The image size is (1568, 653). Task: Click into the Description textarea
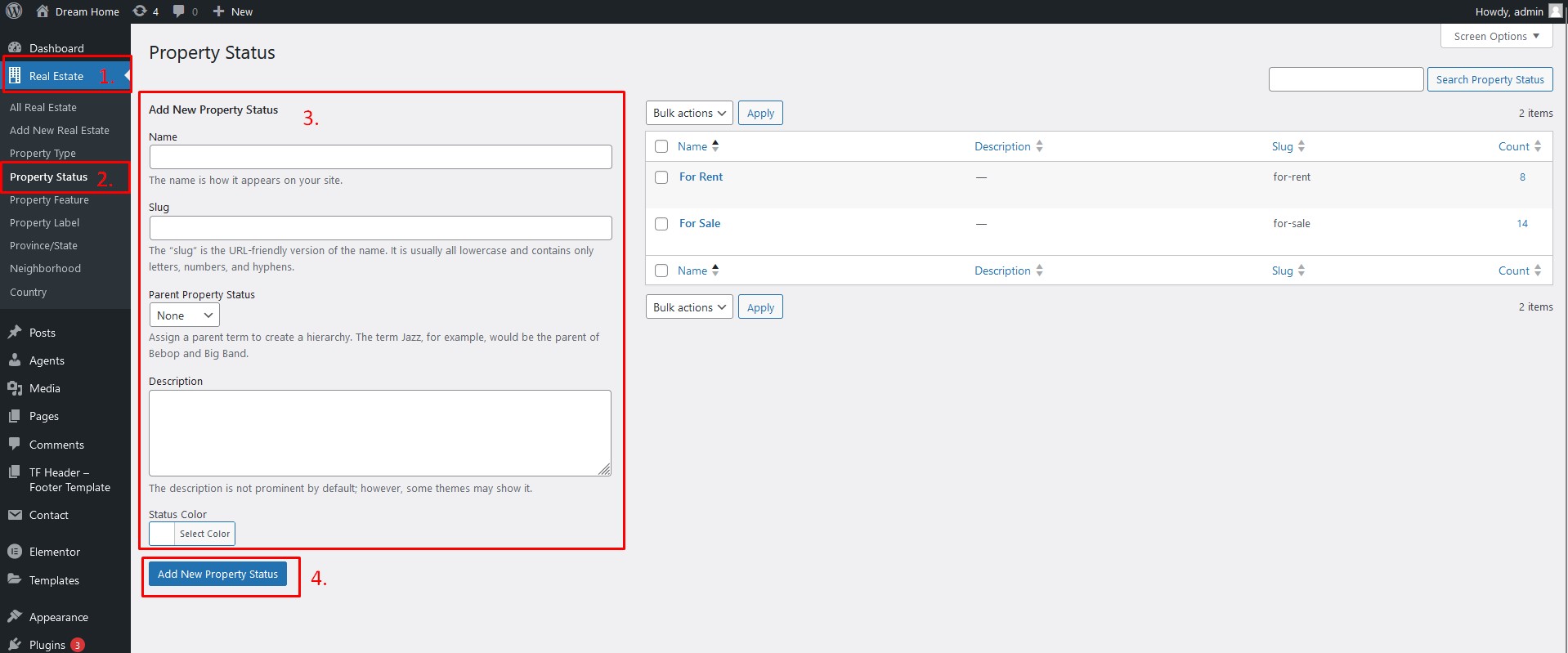(380, 433)
